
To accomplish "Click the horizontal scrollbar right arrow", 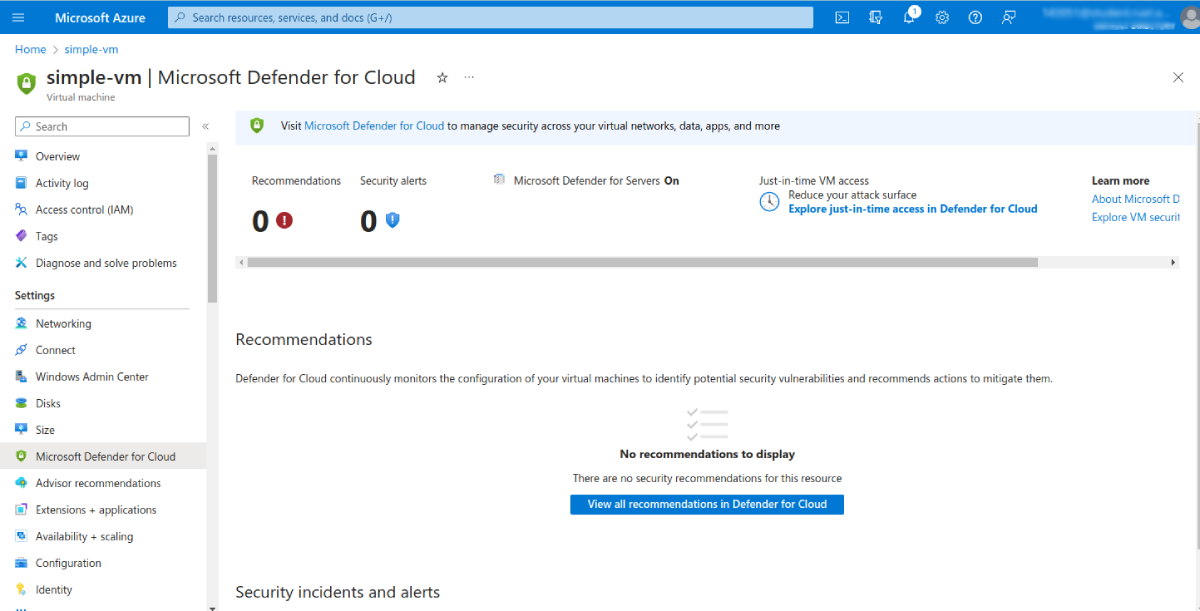I will [x=1174, y=262].
